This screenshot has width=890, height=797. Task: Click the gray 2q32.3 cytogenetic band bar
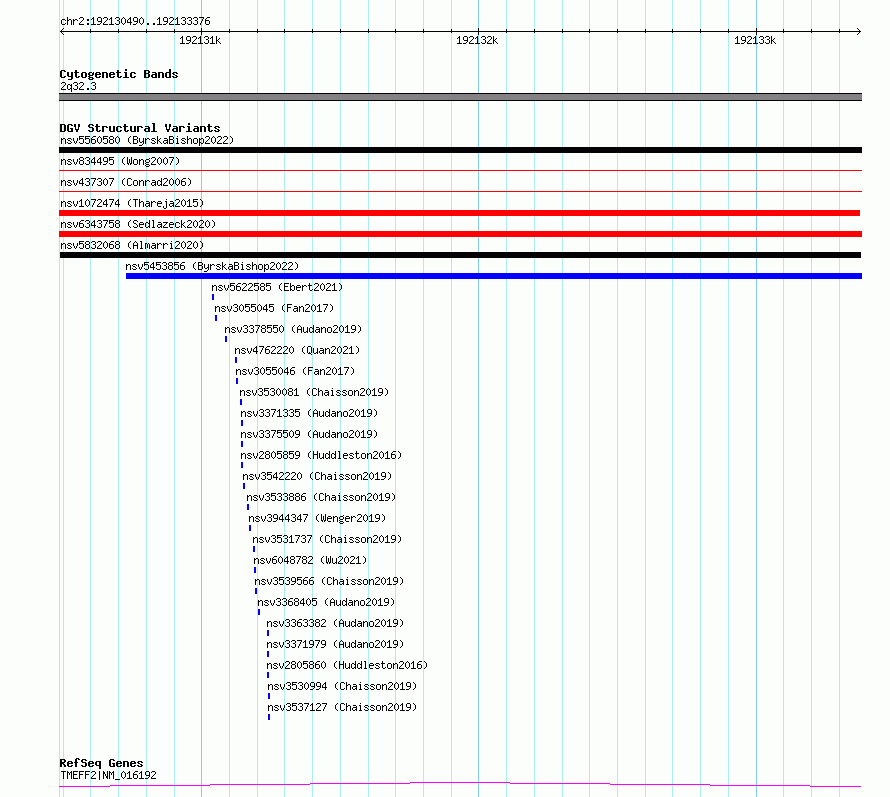pos(460,97)
